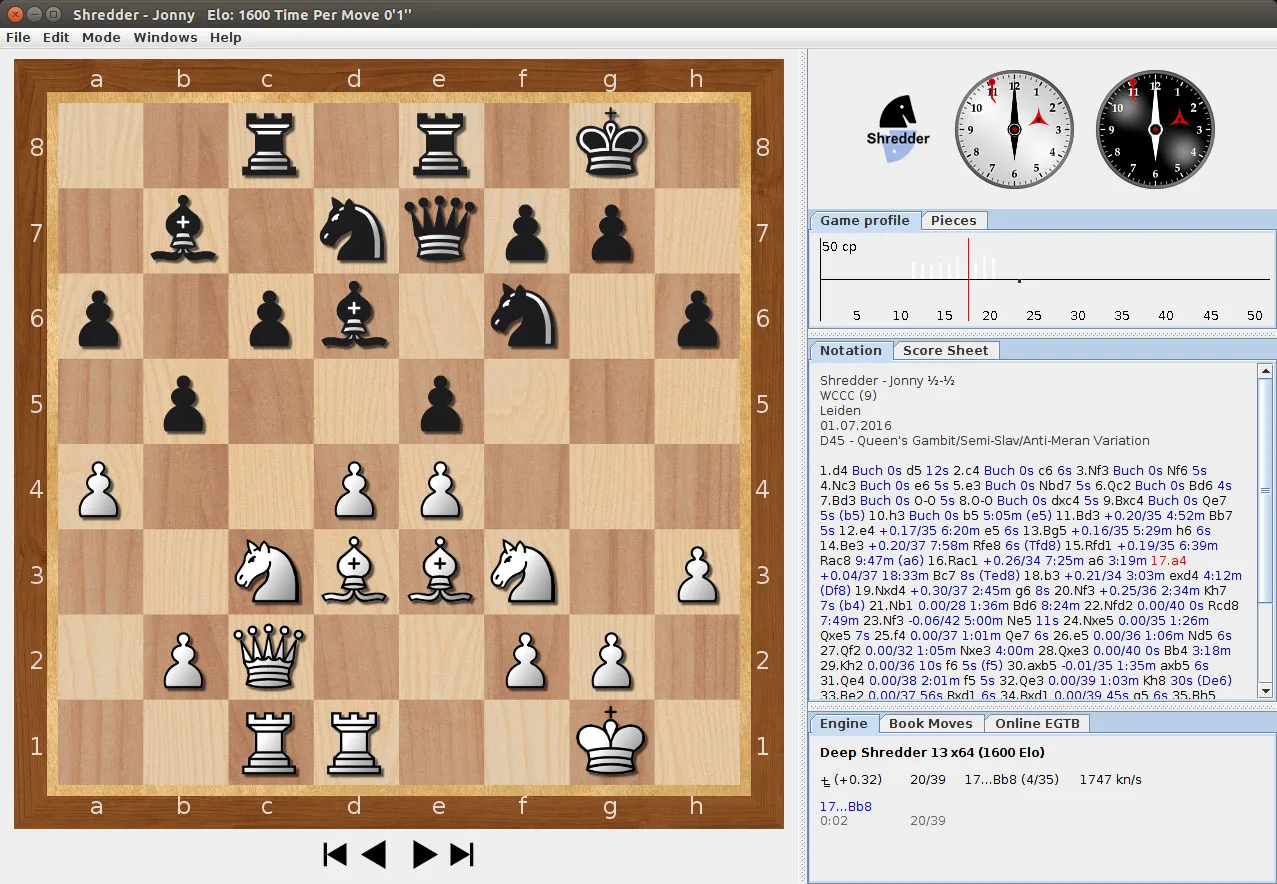Step forward one move
Screen dimensions: 1277x884
click(x=424, y=854)
